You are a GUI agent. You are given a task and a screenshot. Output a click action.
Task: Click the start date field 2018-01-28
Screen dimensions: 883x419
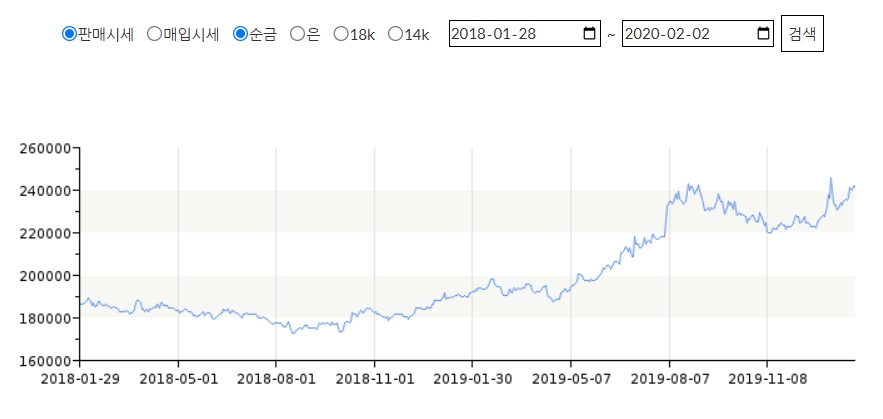click(x=525, y=34)
